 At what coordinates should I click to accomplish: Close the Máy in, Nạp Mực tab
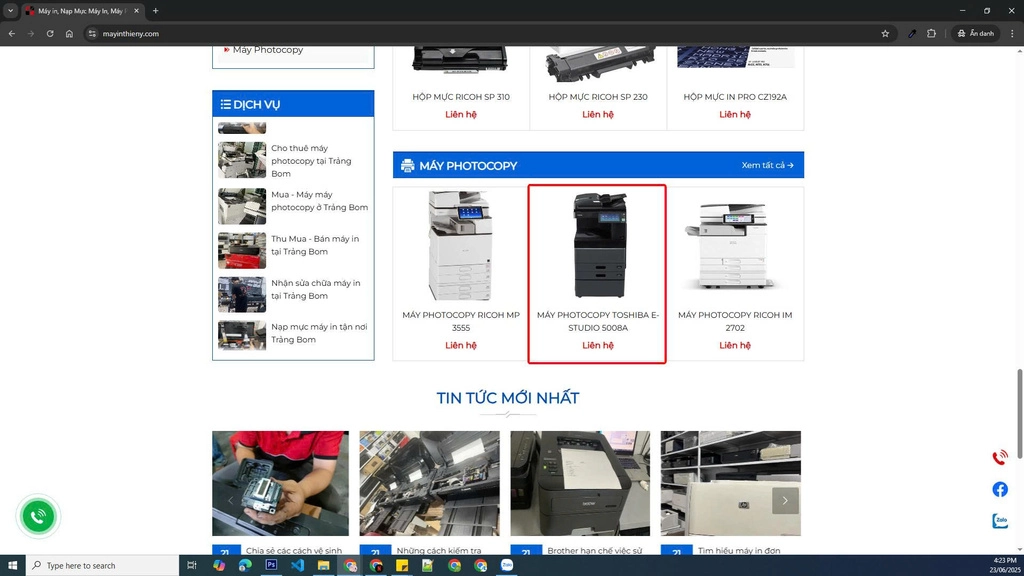tap(136, 10)
